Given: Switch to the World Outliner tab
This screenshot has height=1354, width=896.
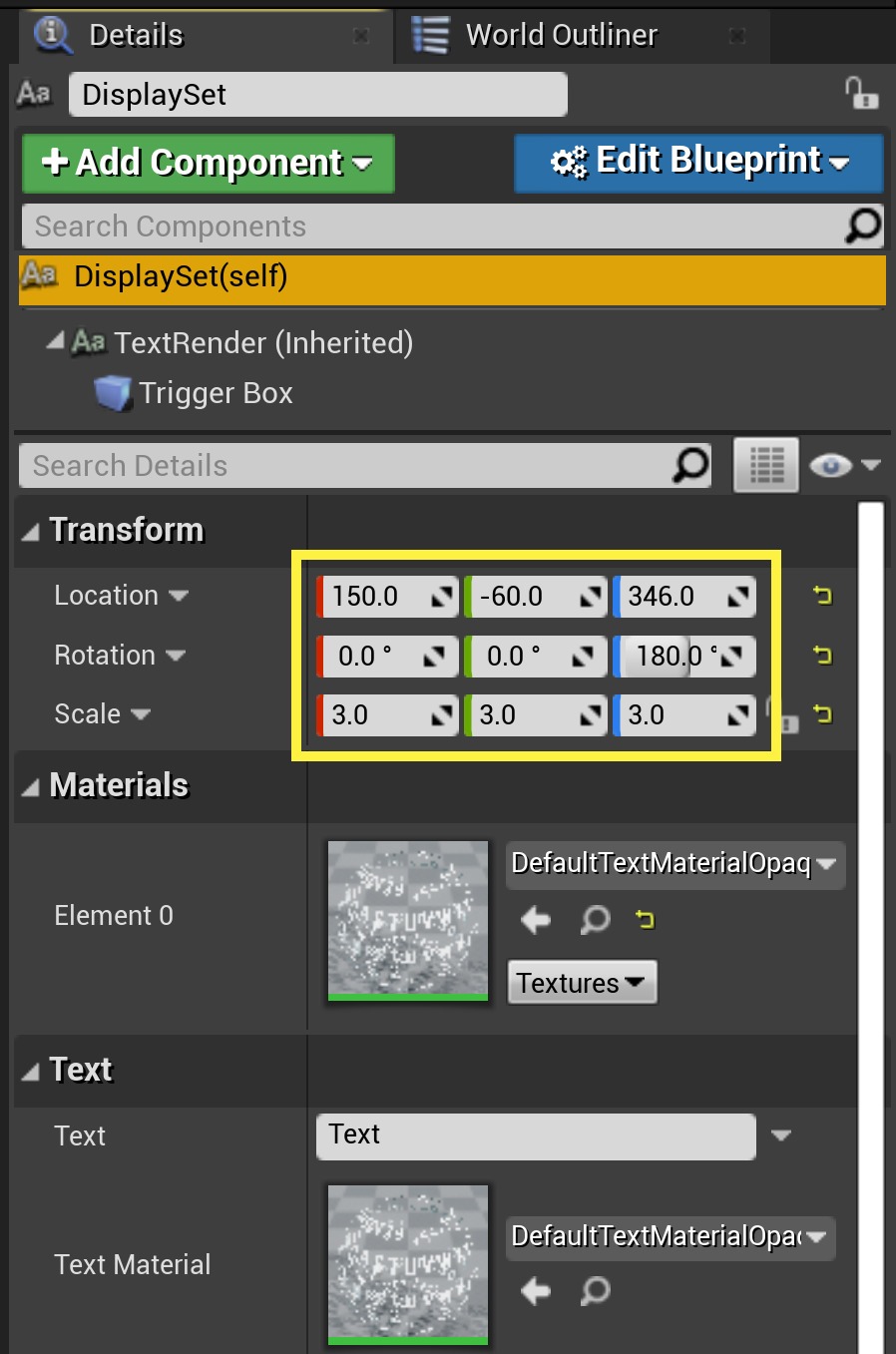Looking at the screenshot, I should click(x=561, y=36).
